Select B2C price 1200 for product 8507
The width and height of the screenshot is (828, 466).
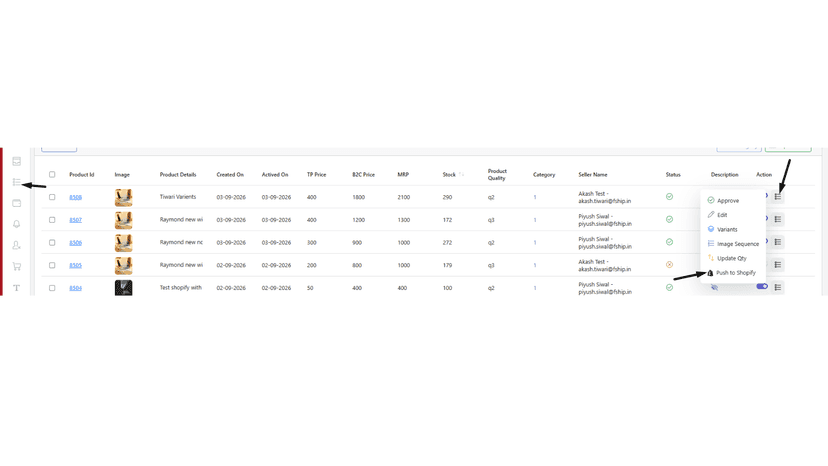[x=359, y=220]
